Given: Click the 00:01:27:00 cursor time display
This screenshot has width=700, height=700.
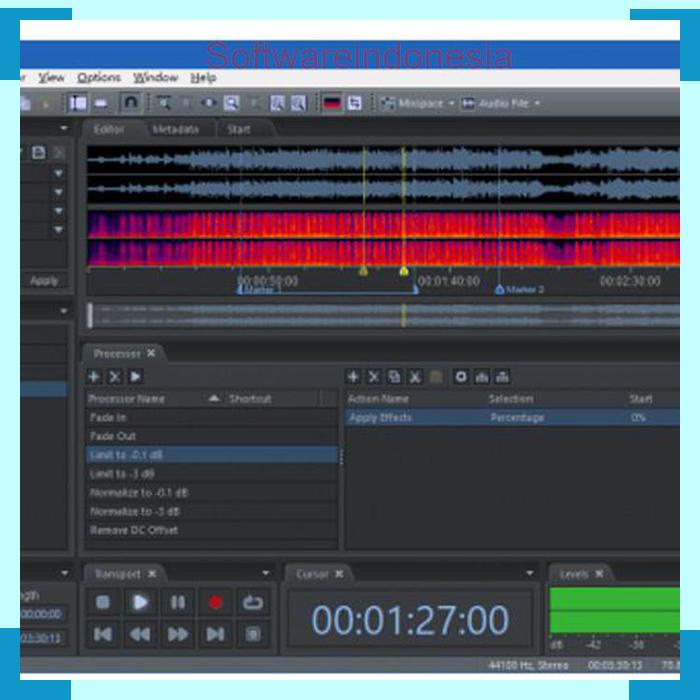Looking at the screenshot, I should pyautogui.click(x=410, y=620).
